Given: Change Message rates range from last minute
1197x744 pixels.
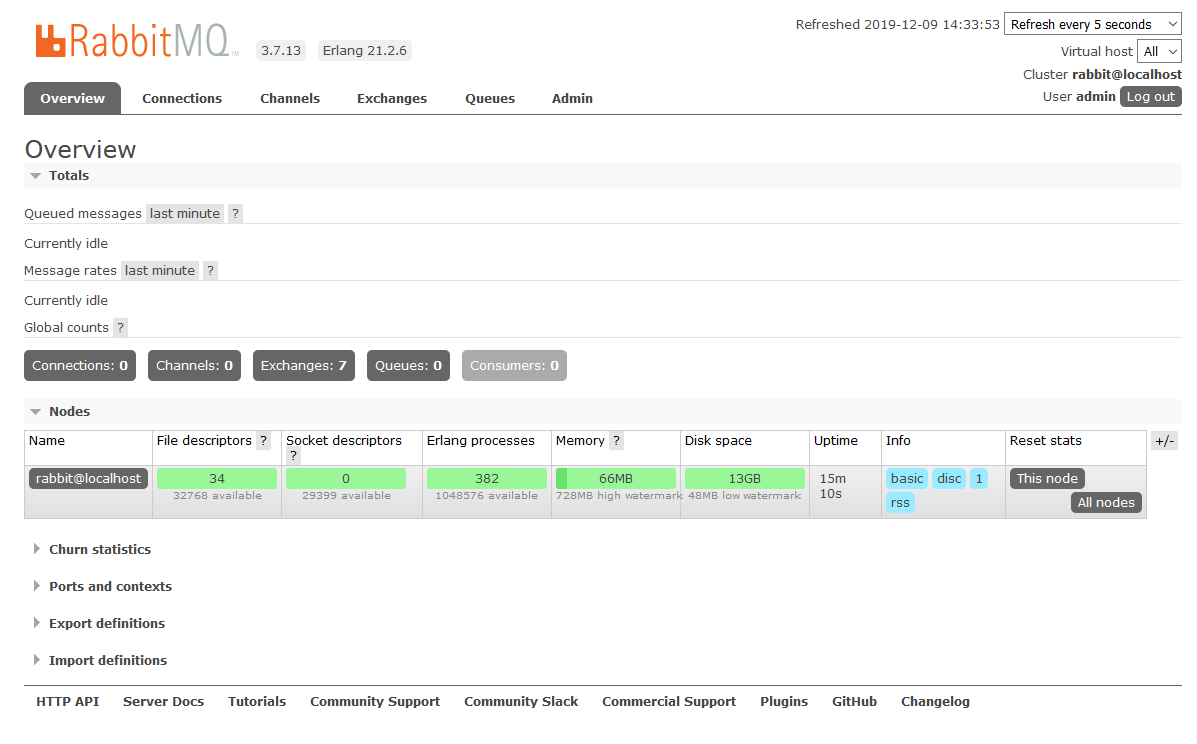Looking at the screenshot, I should click(x=160, y=271).
